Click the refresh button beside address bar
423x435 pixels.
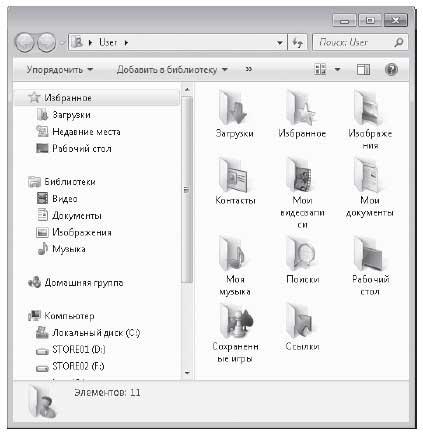tap(297, 42)
